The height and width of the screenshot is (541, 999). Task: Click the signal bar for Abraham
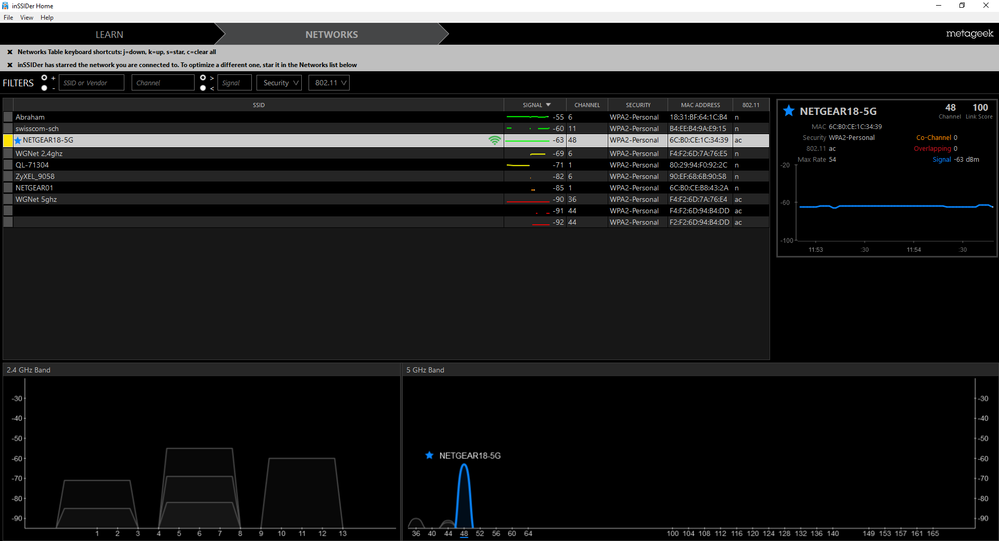pos(528,117)
